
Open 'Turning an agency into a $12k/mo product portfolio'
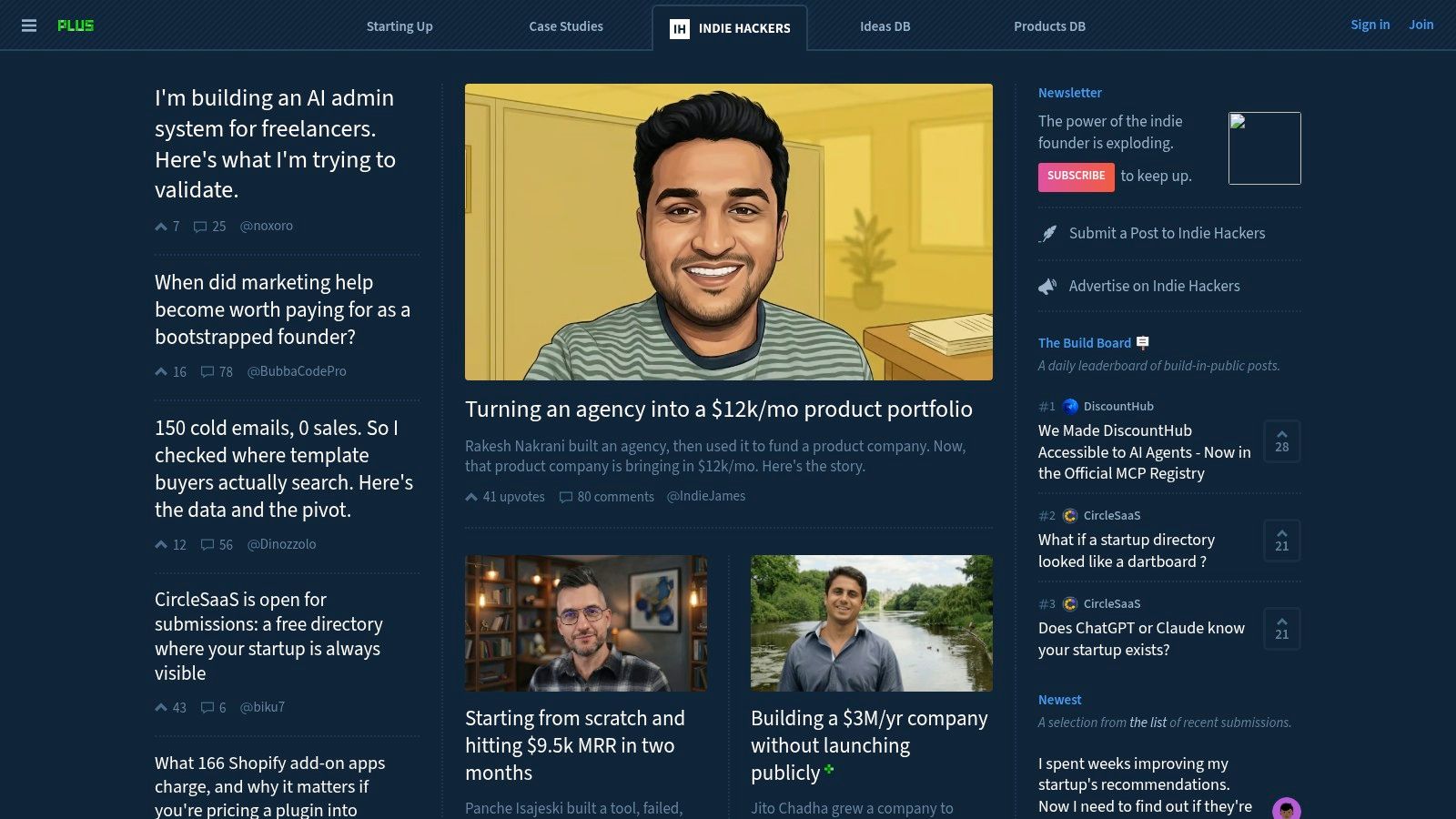pos(719,409)
